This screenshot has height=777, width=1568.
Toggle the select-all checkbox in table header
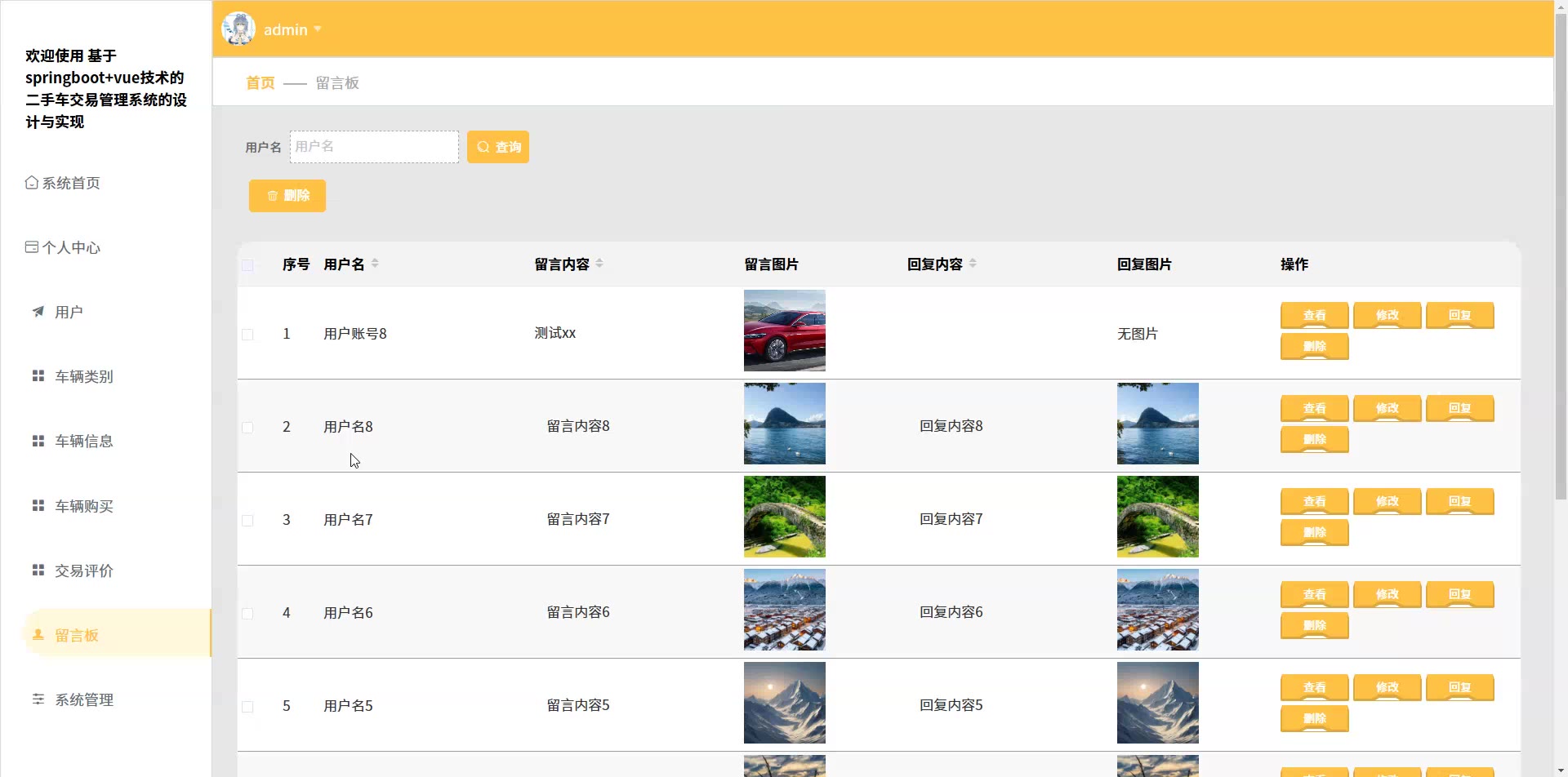(247, 265)
